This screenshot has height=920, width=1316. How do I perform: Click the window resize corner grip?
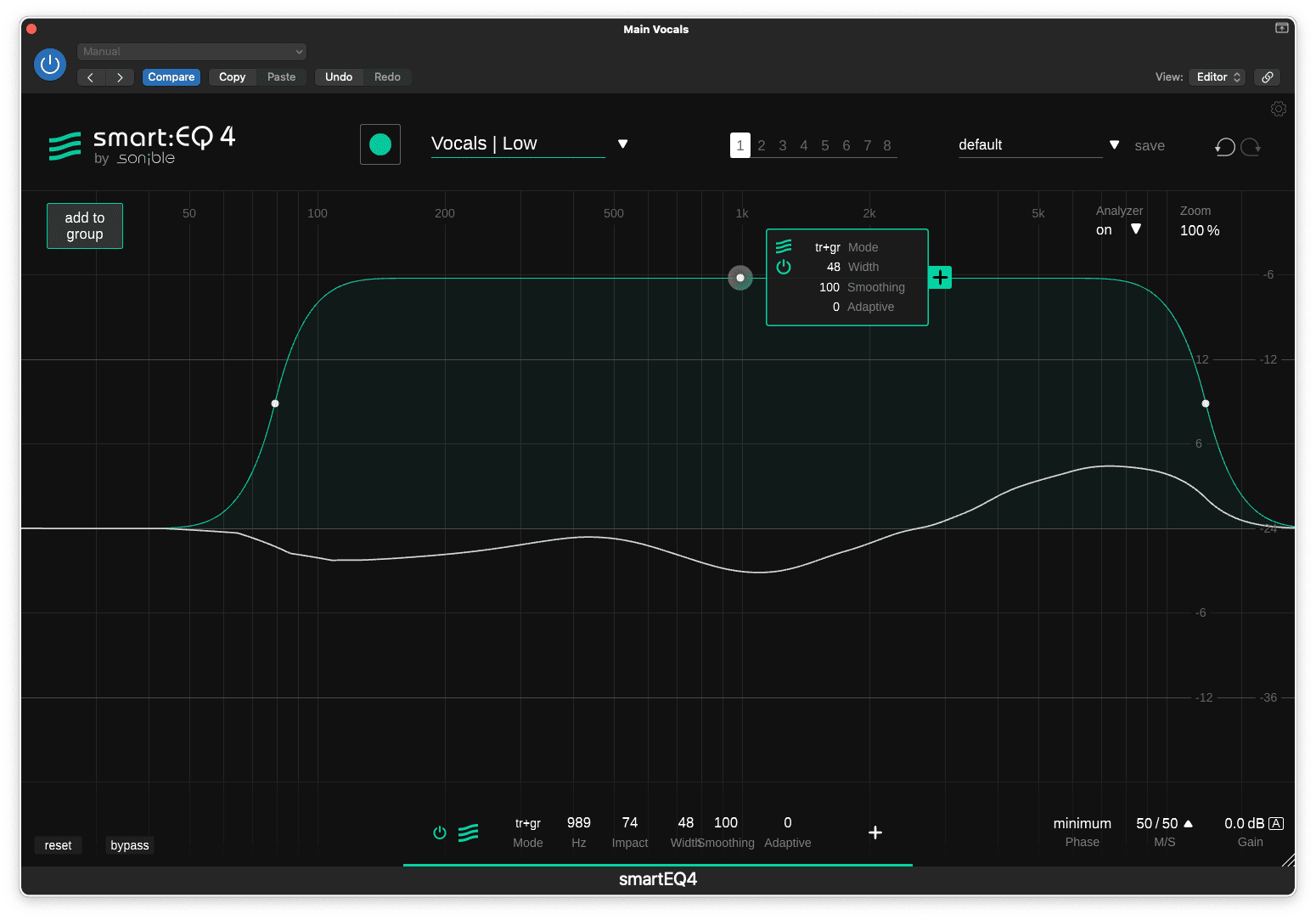[1288, 861]
